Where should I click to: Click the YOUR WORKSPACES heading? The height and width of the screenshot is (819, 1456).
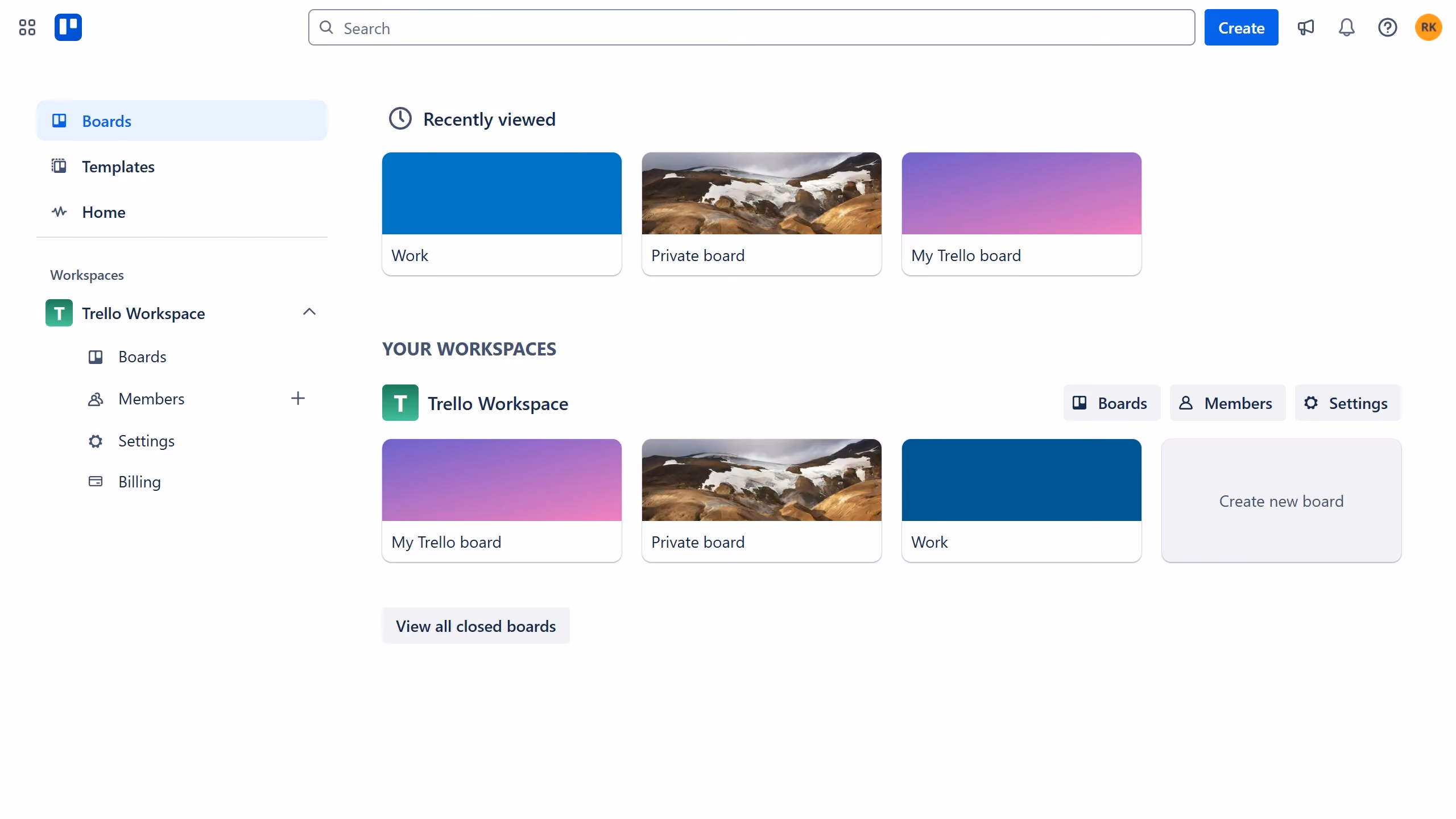[469, 349]
